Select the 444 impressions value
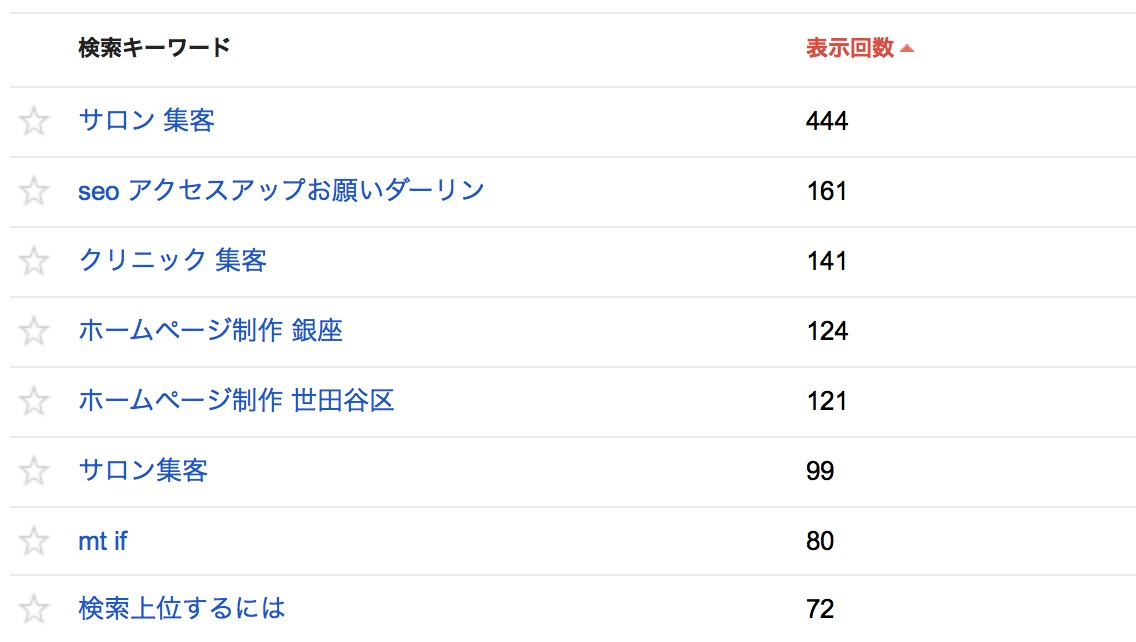 pos(827,121)
